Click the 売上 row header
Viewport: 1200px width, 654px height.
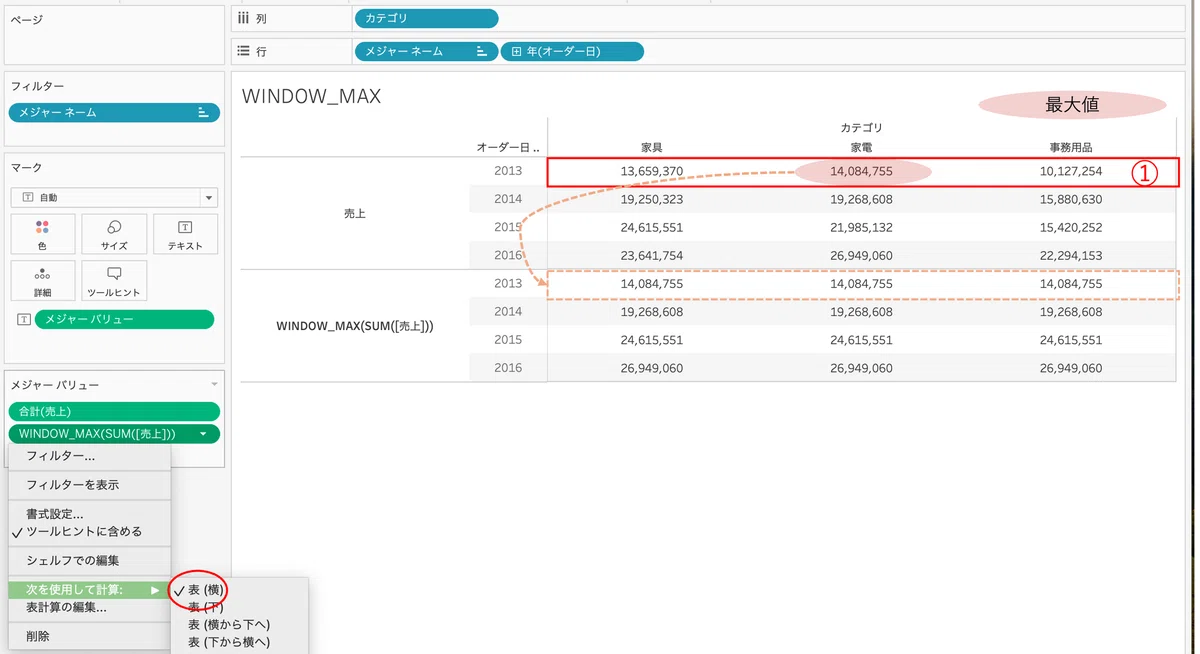355,213
